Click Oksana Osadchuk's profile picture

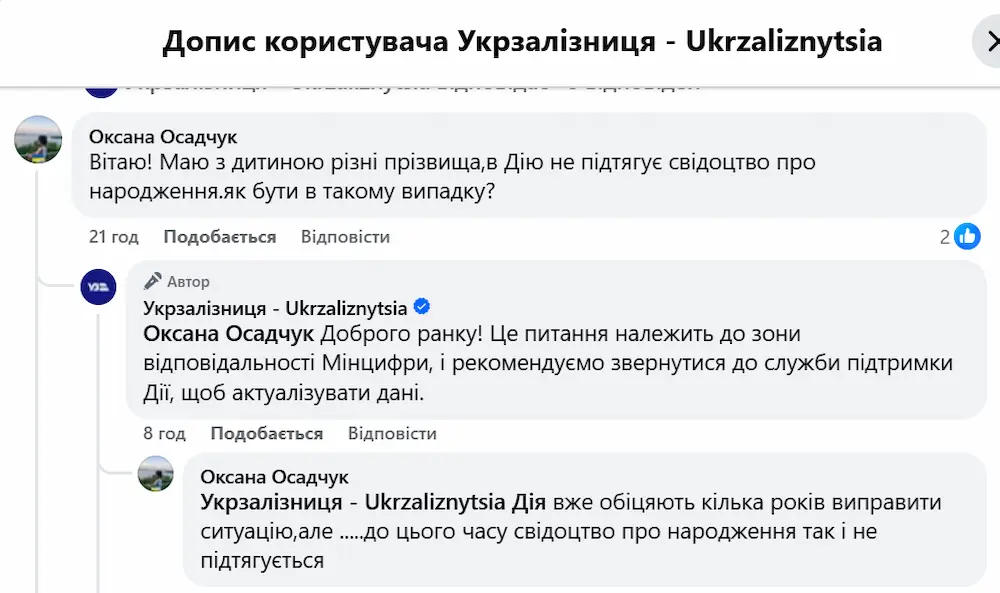(x=39, y=139)
